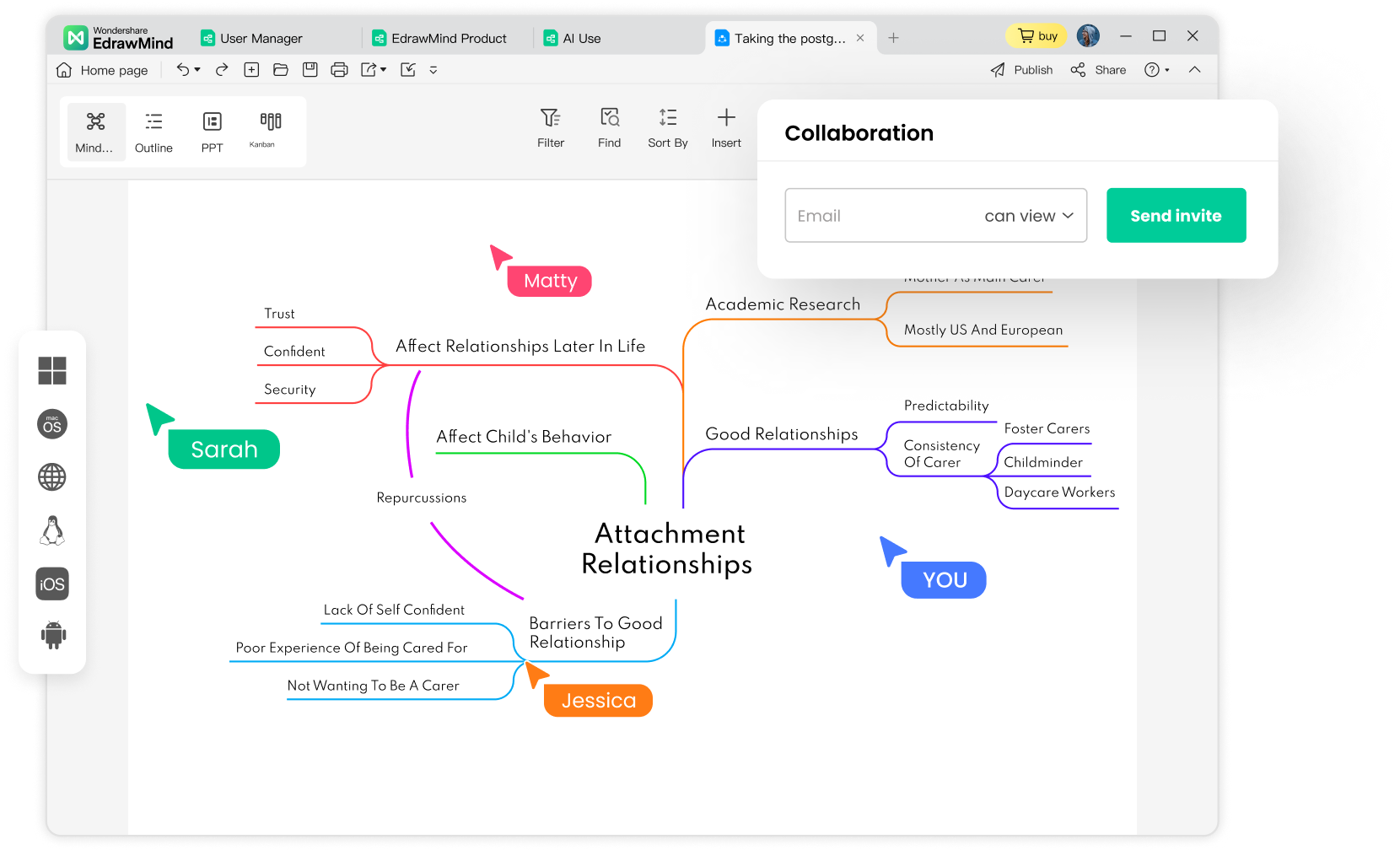Save the current mind map
The width and height of the screenshot is (1400, 850).
pos(310,69)
